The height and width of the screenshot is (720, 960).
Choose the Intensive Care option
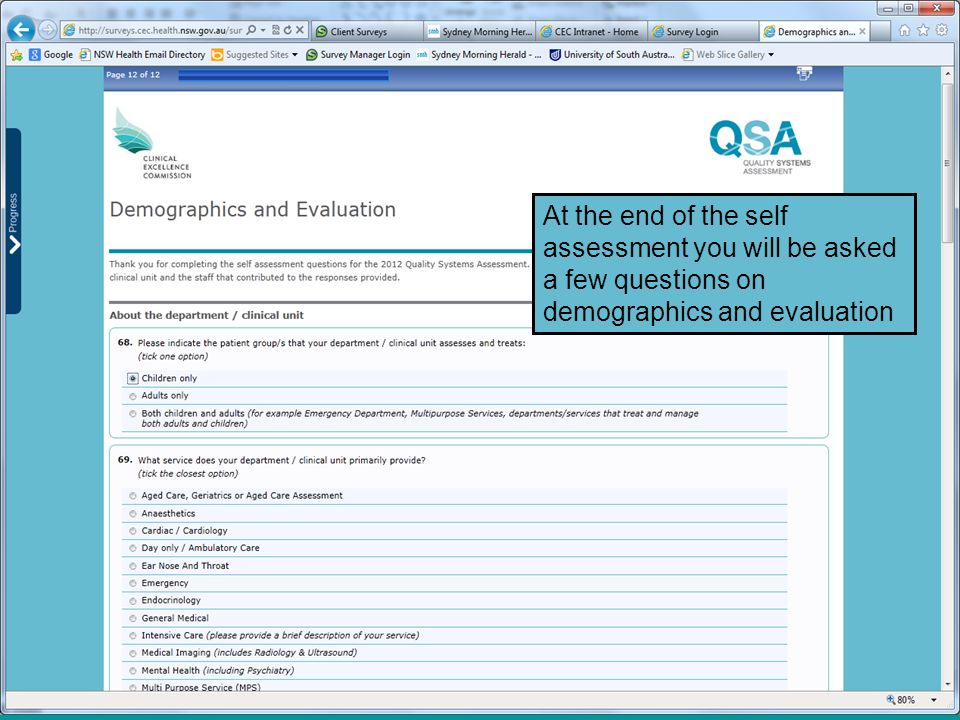(x=133, y=636)
